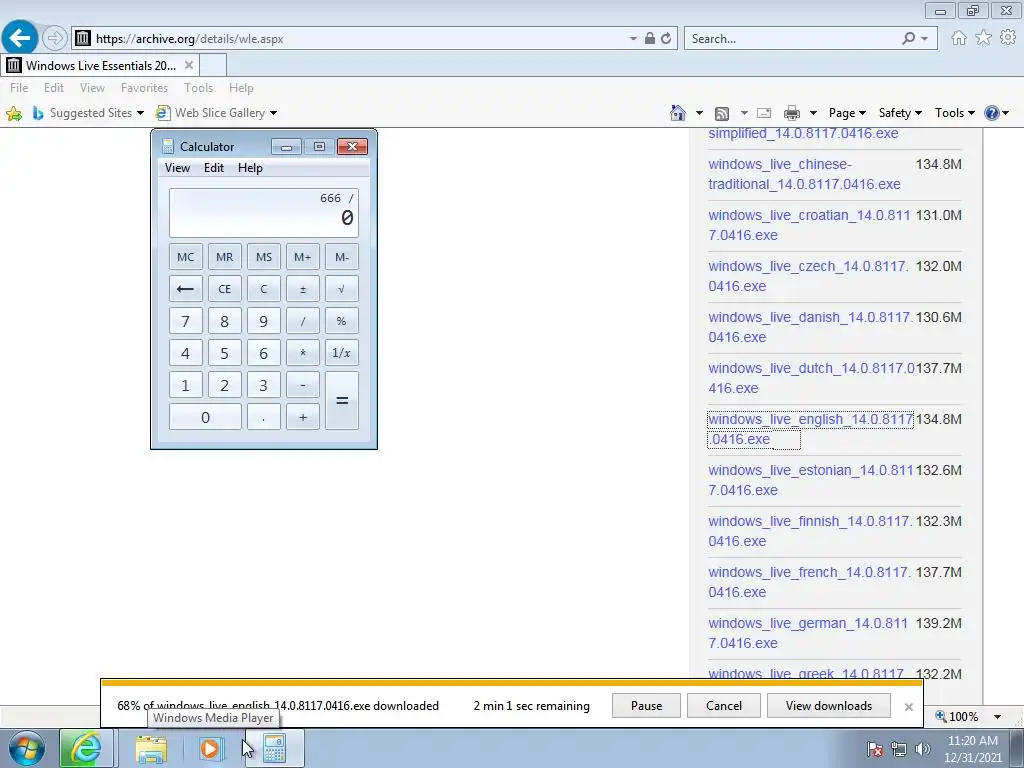
Task: Refresh the page using the reload icon
Action: 665,39
